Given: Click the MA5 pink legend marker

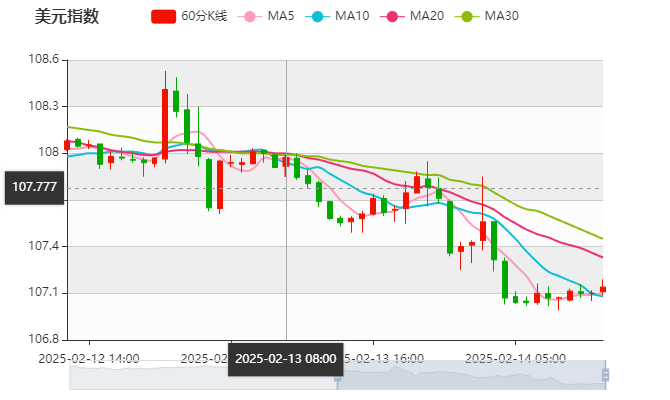Looking at the screenshot, I should tap(250, 17).
